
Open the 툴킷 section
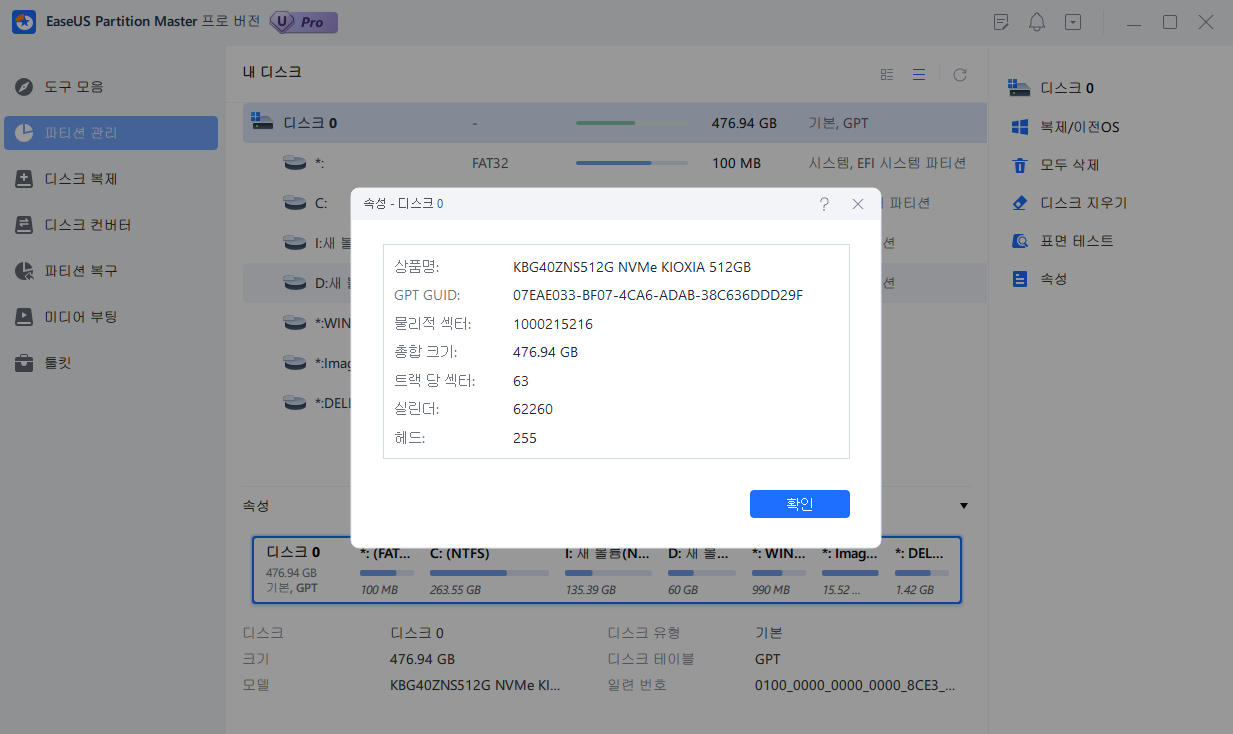click(110, 362)
